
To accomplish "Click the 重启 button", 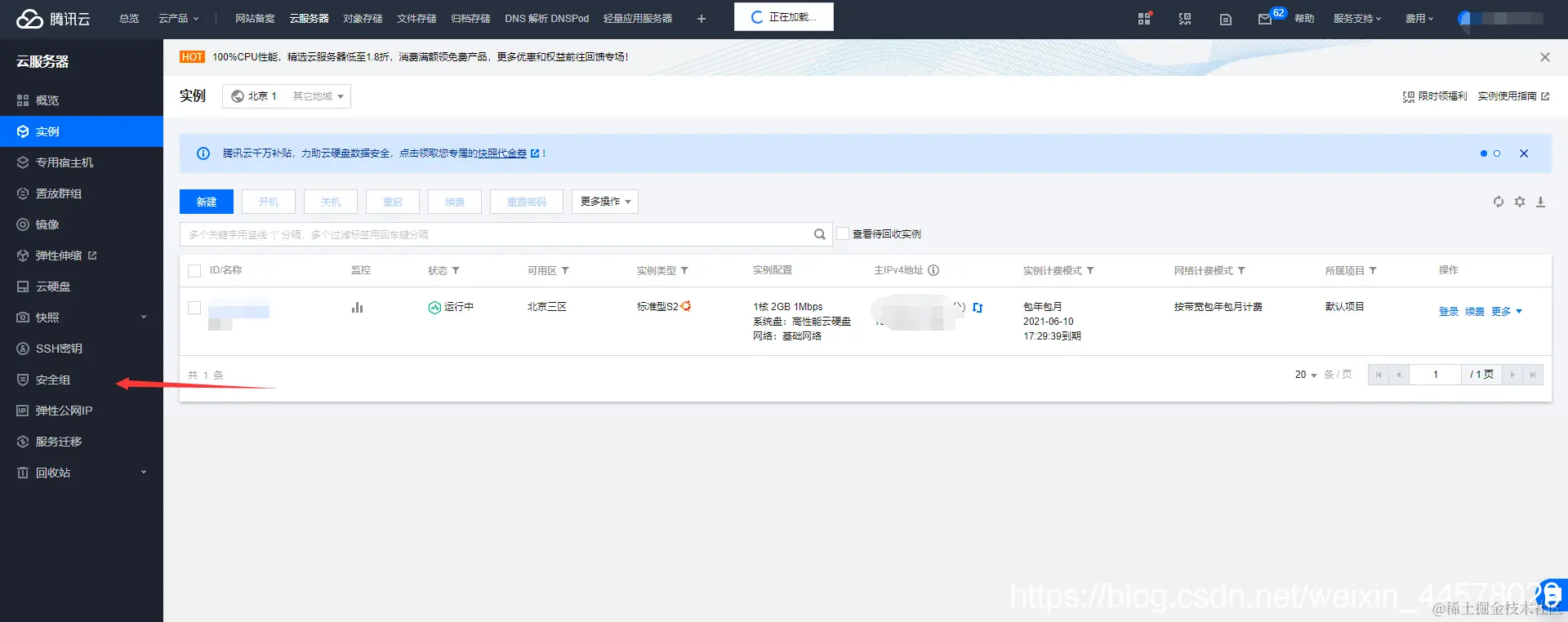I will (393, 202).
